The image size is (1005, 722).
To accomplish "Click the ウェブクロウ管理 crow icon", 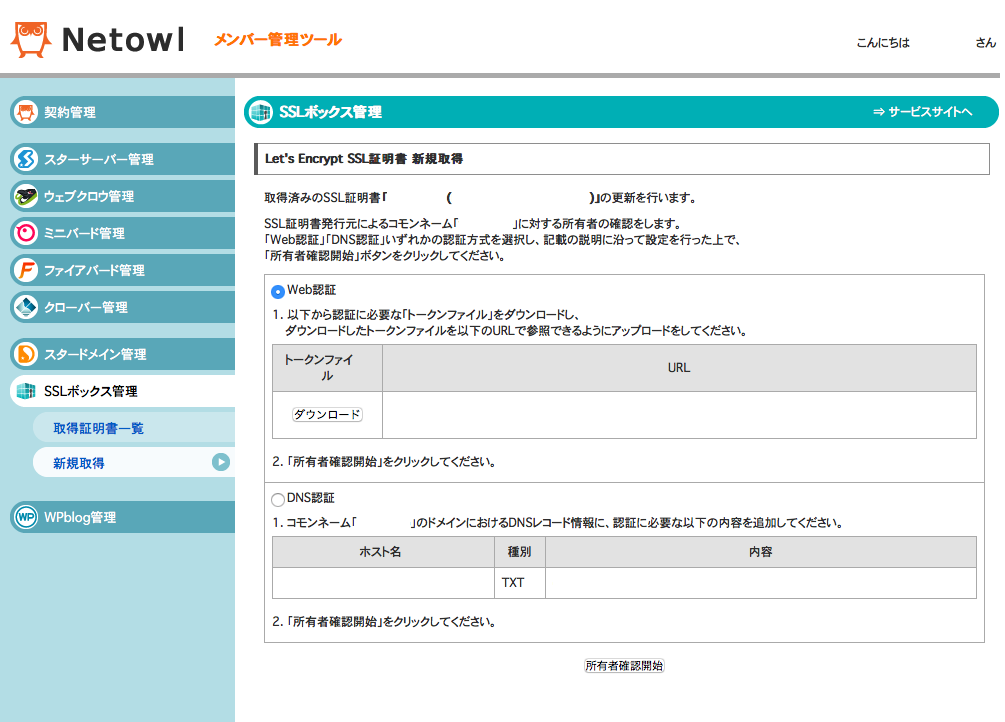I will click(26, 196).
